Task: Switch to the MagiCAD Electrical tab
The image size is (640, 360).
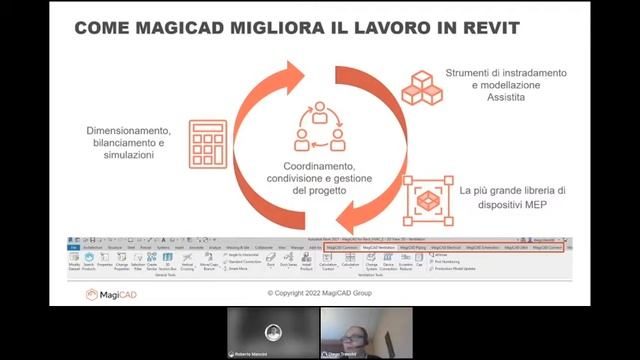Action: 446,247
